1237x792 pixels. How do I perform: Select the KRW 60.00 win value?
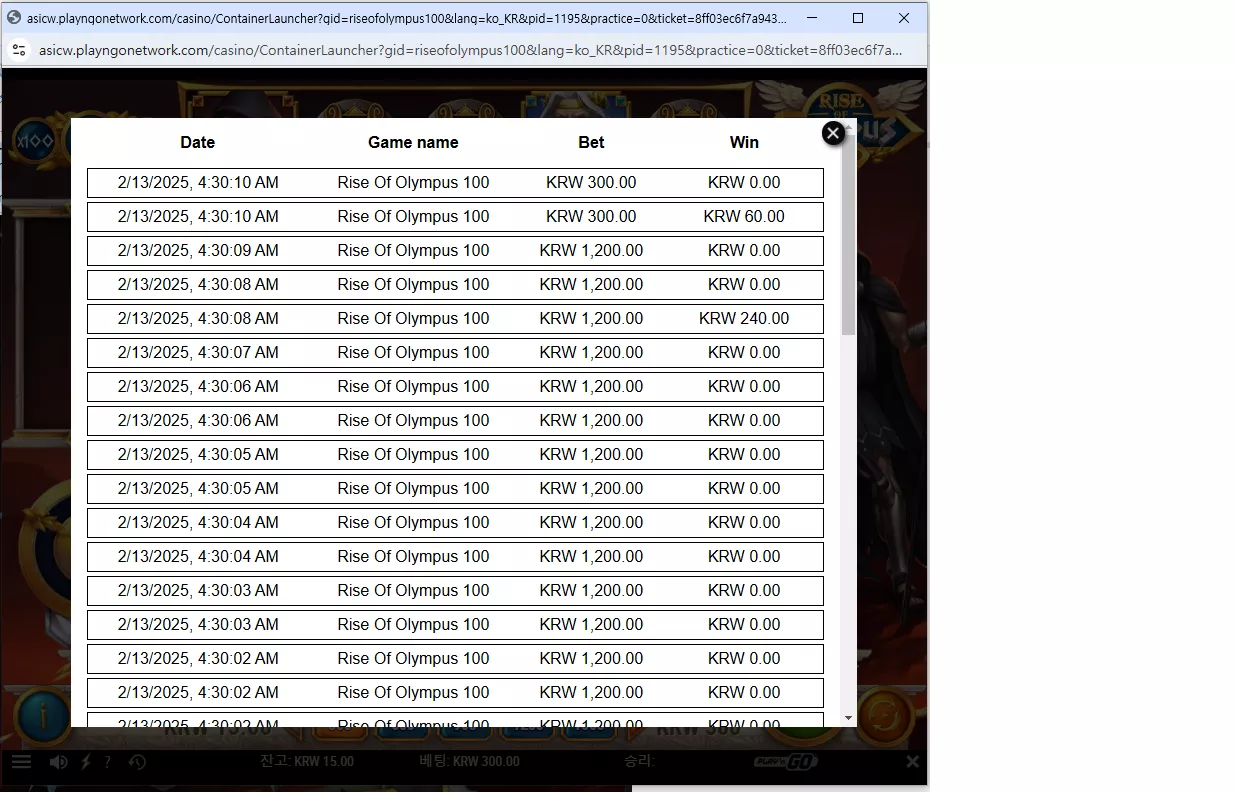(x=744, y=216)
